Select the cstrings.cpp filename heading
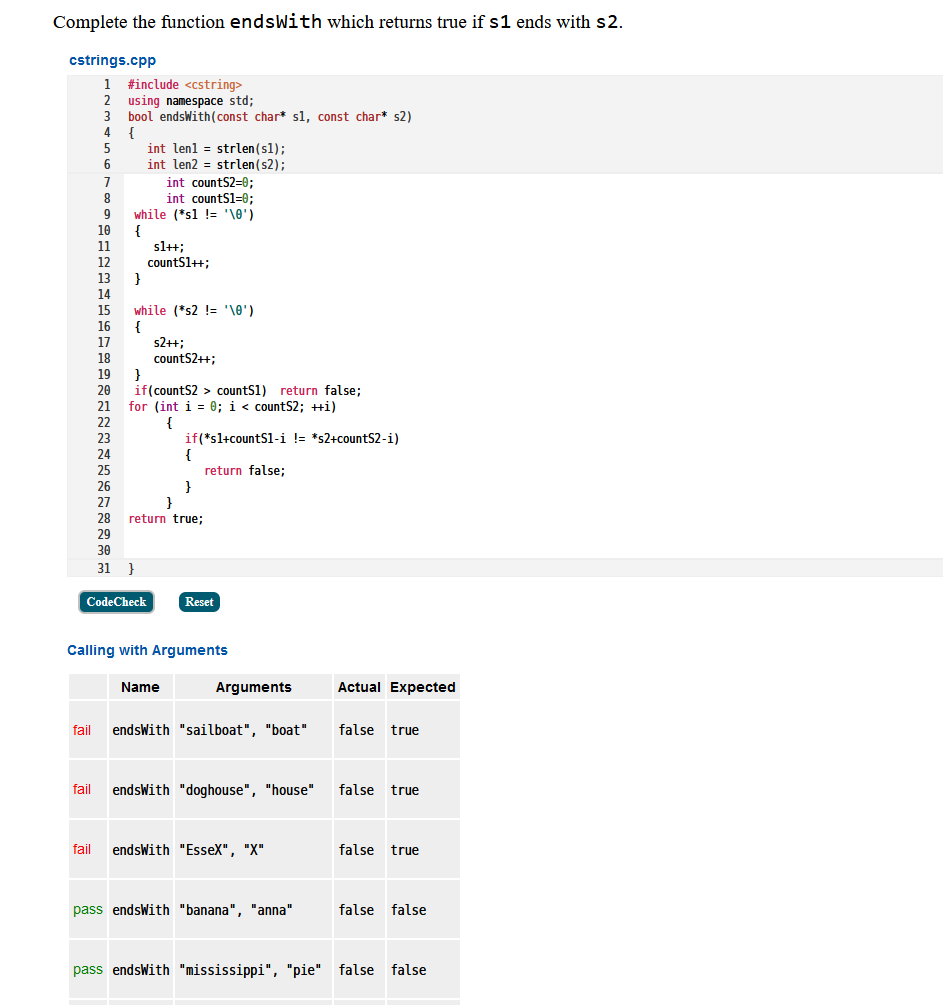Viewport: 943px width, 1005px height. (x=111, y=60)
